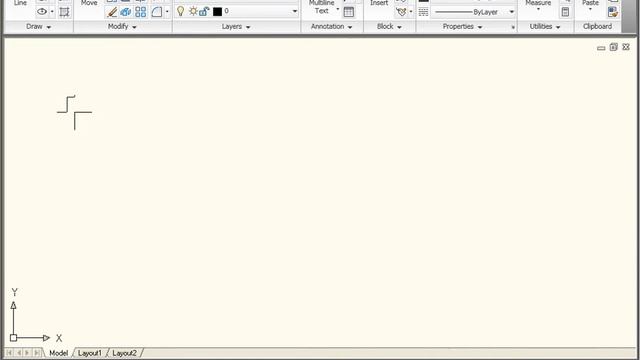Switch to the Model tab
The height and width of the screenshot is (360, 640).
pyautogui.click(x=58, y=353)
